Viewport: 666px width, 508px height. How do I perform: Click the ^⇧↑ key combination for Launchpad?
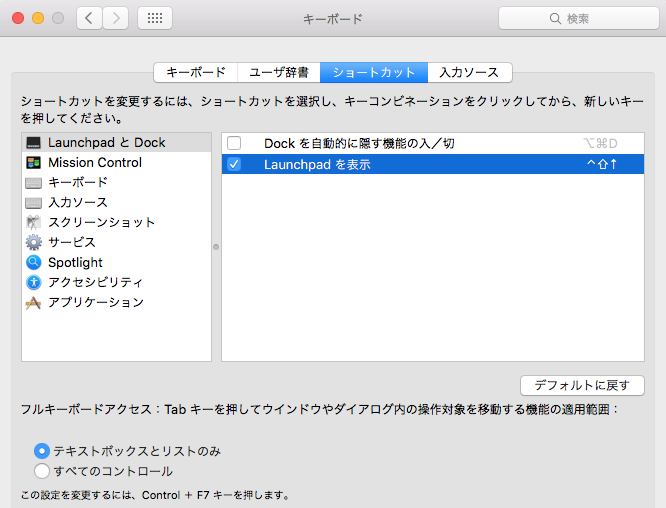pyautogui.click(x=602, y=164)
